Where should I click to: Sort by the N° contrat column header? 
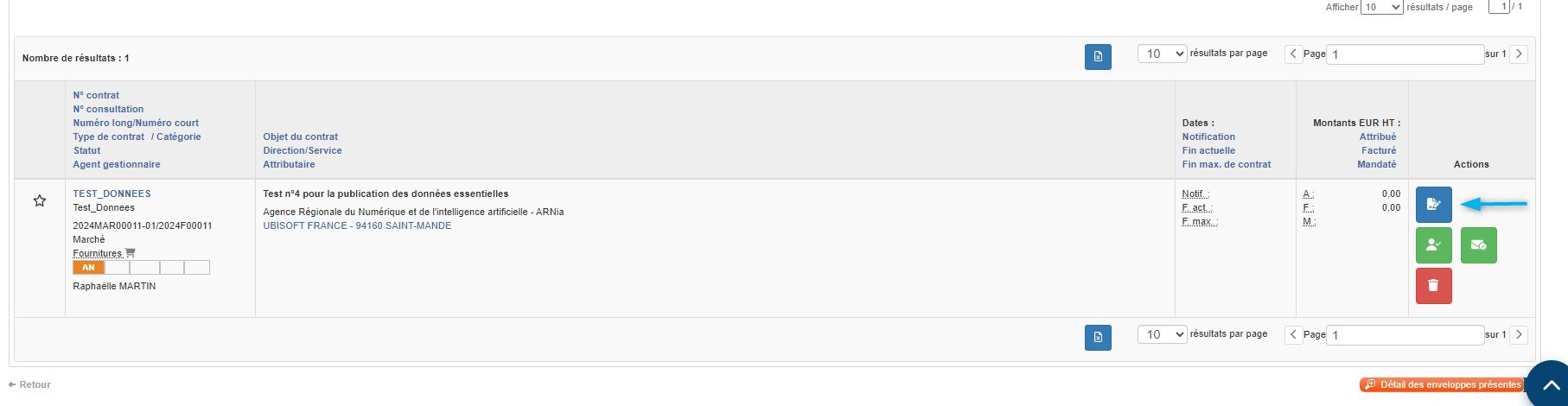pyautogui.click(x=96, y=95)
